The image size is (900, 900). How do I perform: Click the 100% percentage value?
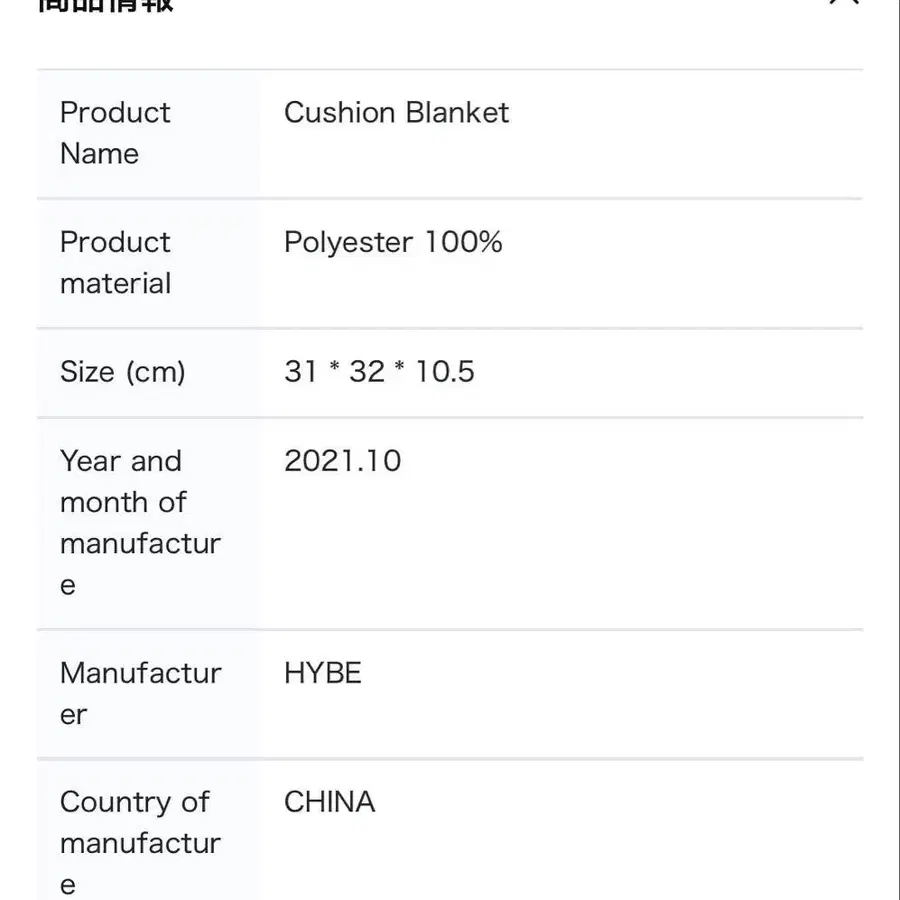pyautogui.click(x=463, y=242)
